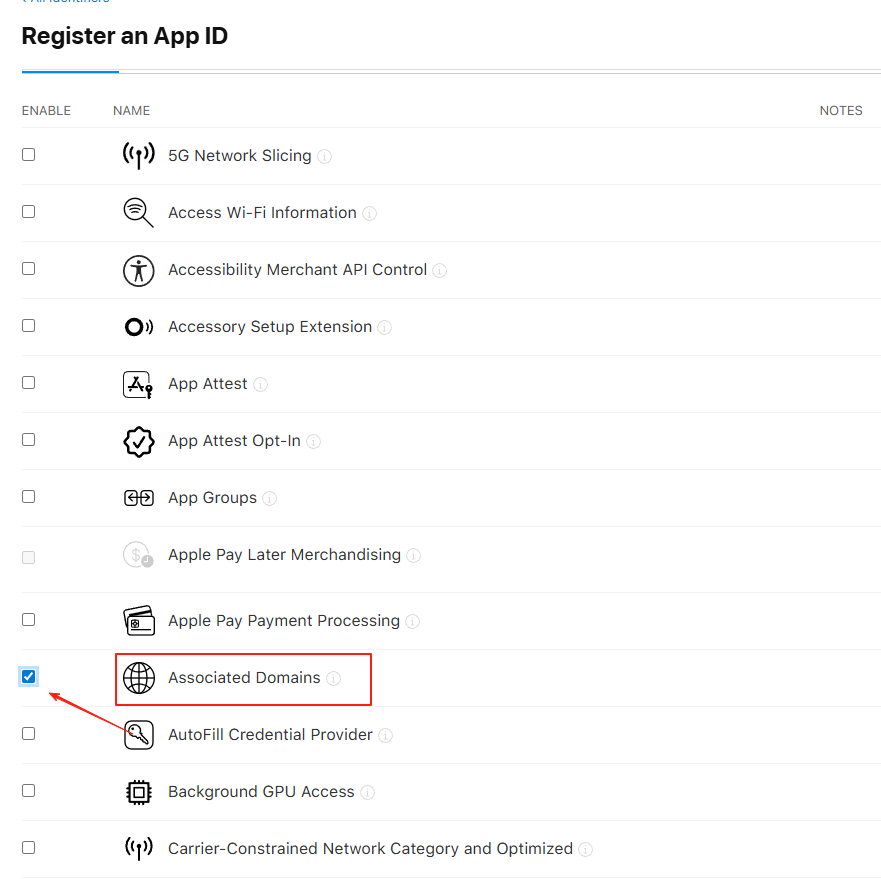Click the Associated Domains label
This screenshot has height=879, width=881.
[x=244, y=678]
